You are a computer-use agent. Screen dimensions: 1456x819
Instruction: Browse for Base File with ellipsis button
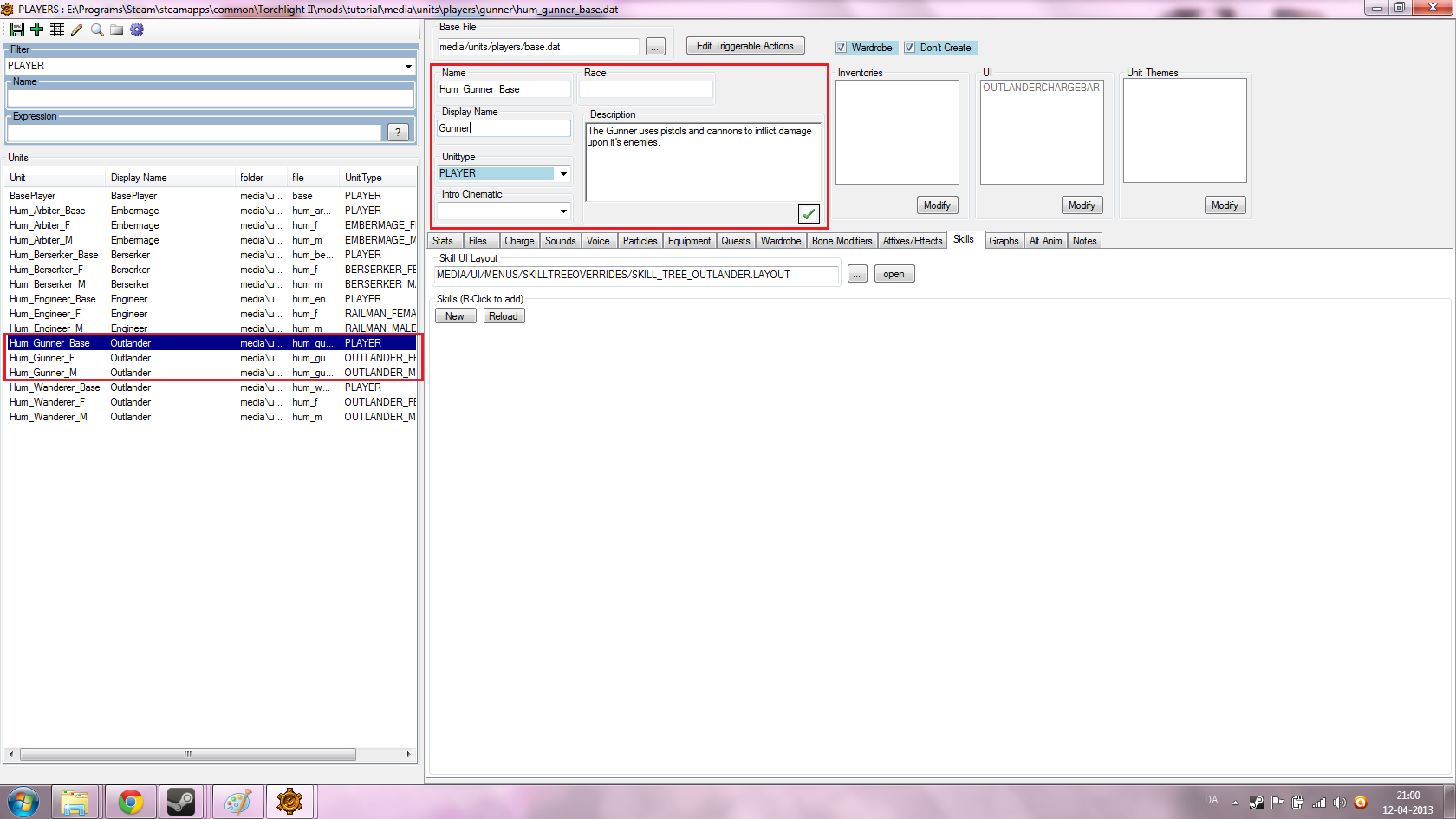coord(655,47)
